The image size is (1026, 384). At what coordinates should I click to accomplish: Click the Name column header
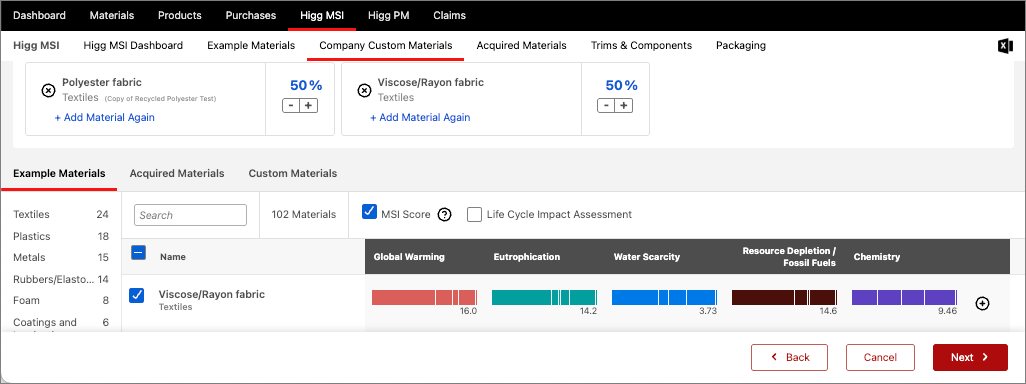point(173,257)
